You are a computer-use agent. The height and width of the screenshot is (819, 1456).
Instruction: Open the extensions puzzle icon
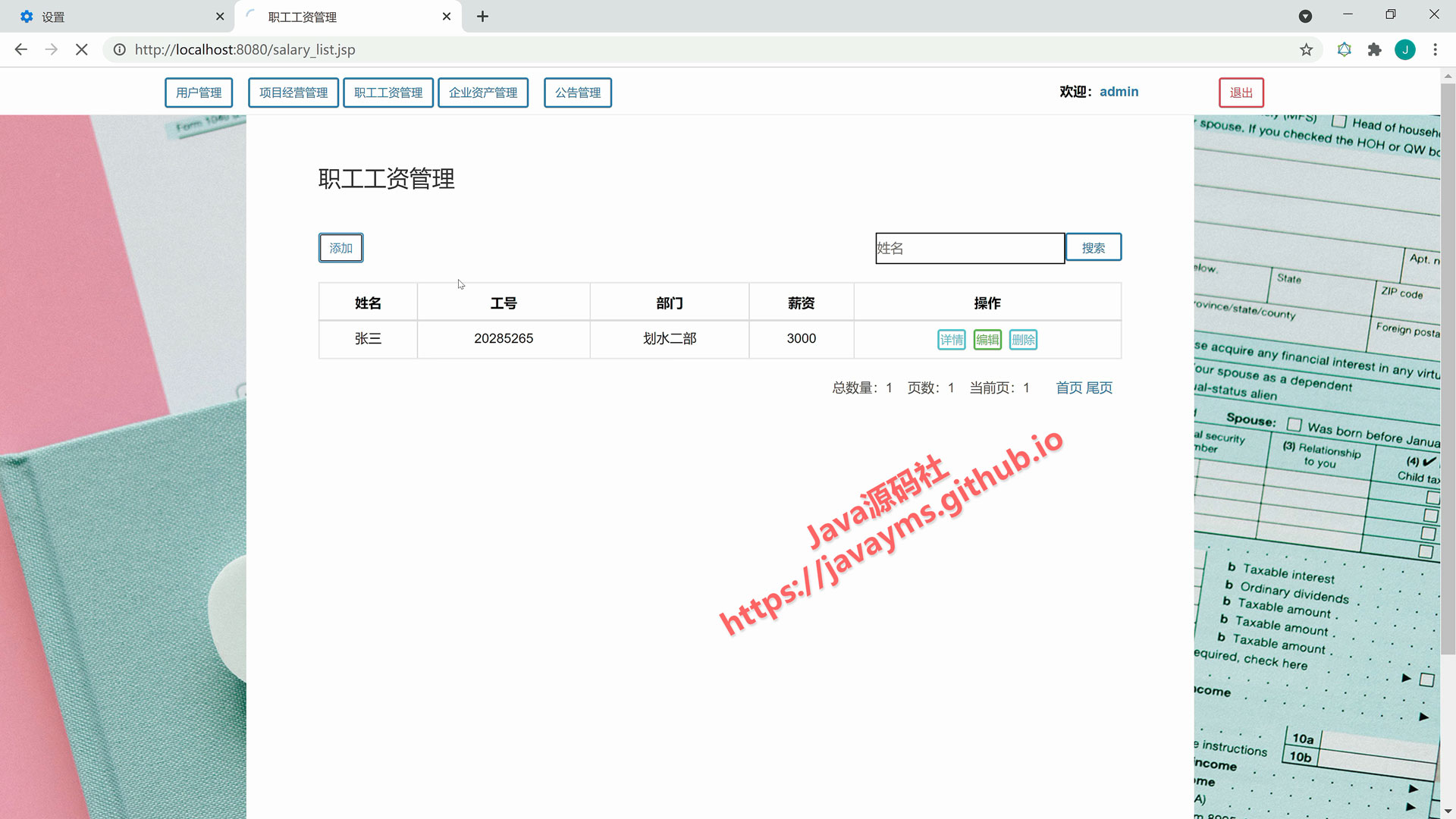(1374, 49)
